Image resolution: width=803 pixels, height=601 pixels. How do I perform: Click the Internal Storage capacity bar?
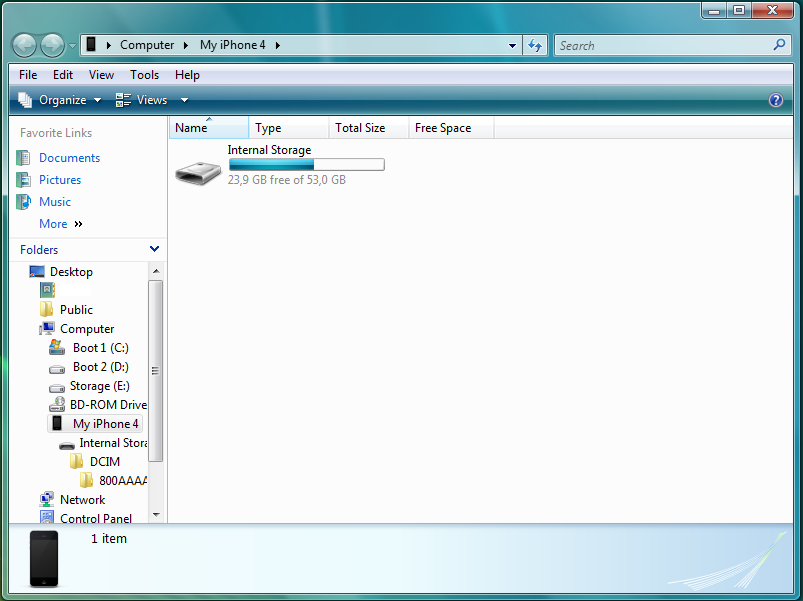pyautogui.click(x=306, y=164)
